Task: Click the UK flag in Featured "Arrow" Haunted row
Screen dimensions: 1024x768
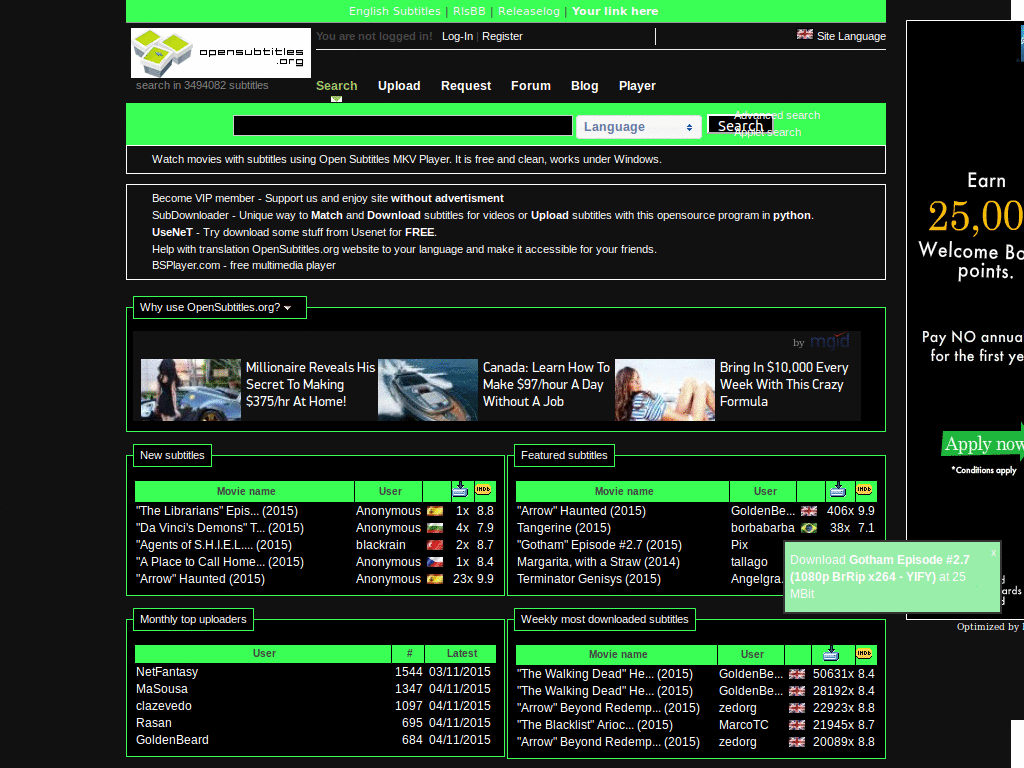Action: click(809, 511)
